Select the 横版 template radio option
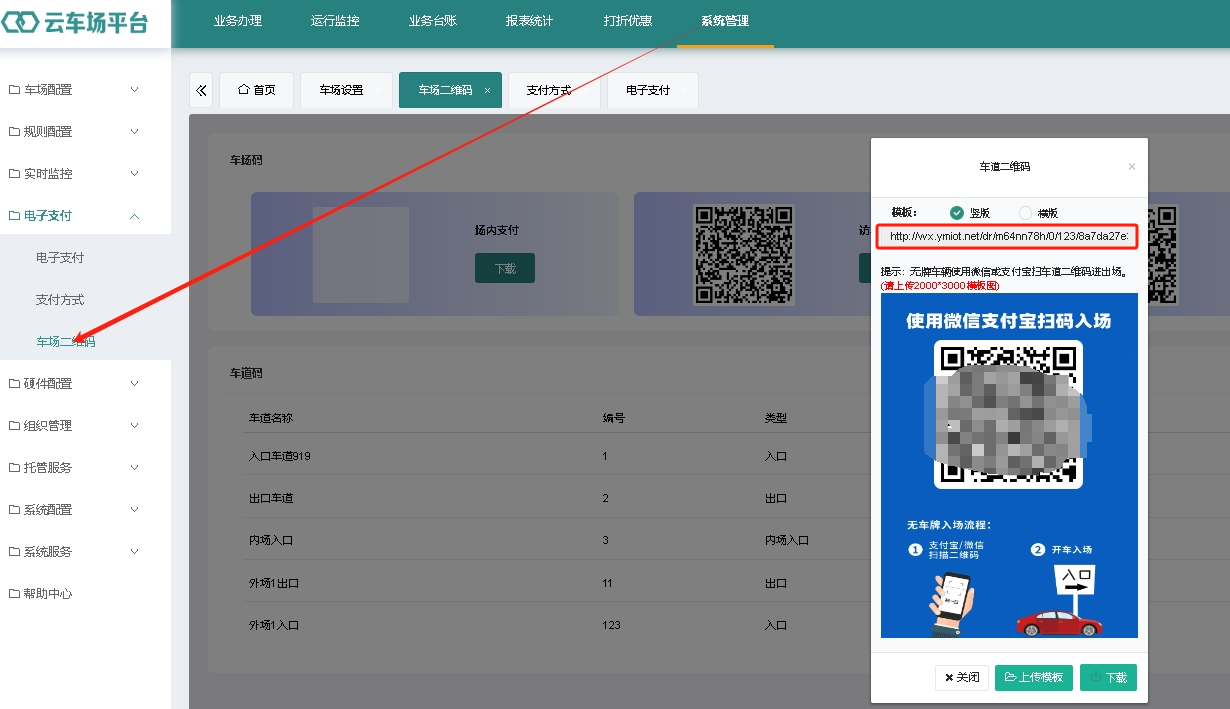 point(1025,212)
